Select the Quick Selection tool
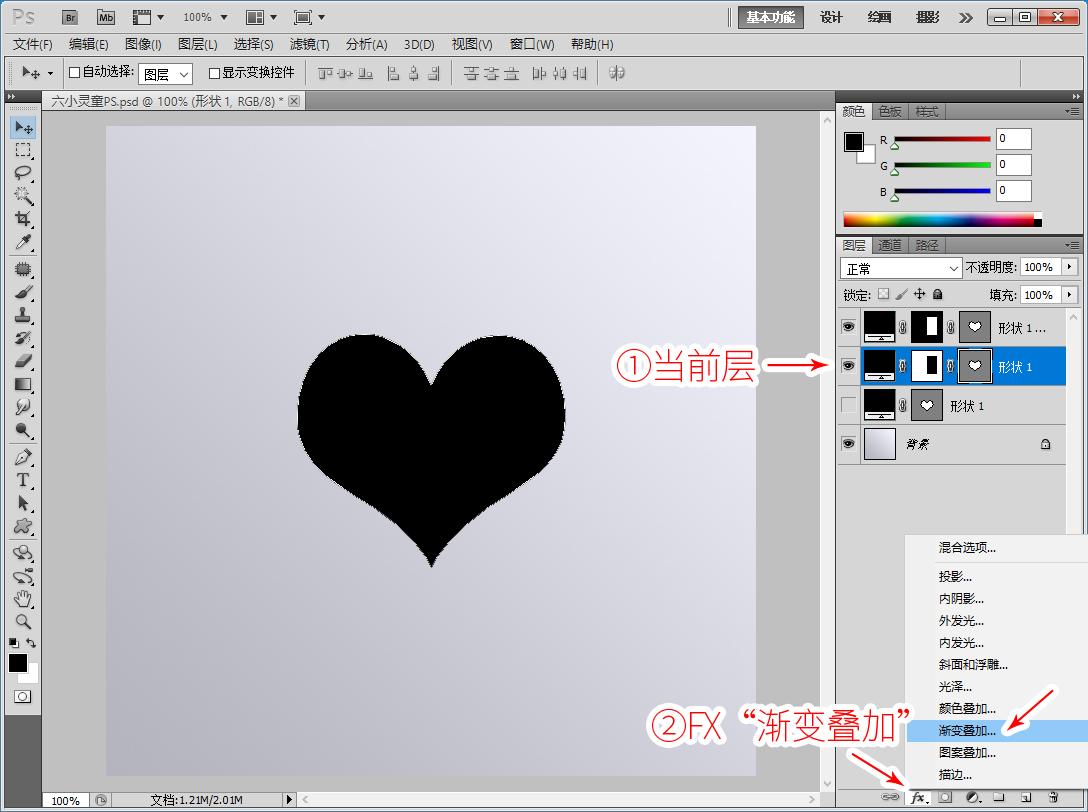The image size is (1088, 812). tap(23, 196)
